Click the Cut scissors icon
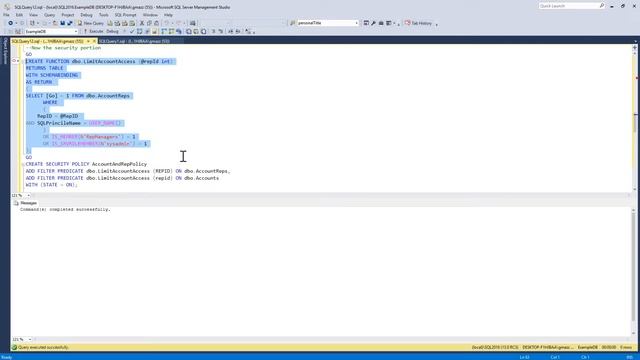Image resolution: width=640 pixels, height=360 pixels. [x=142, y=23]
